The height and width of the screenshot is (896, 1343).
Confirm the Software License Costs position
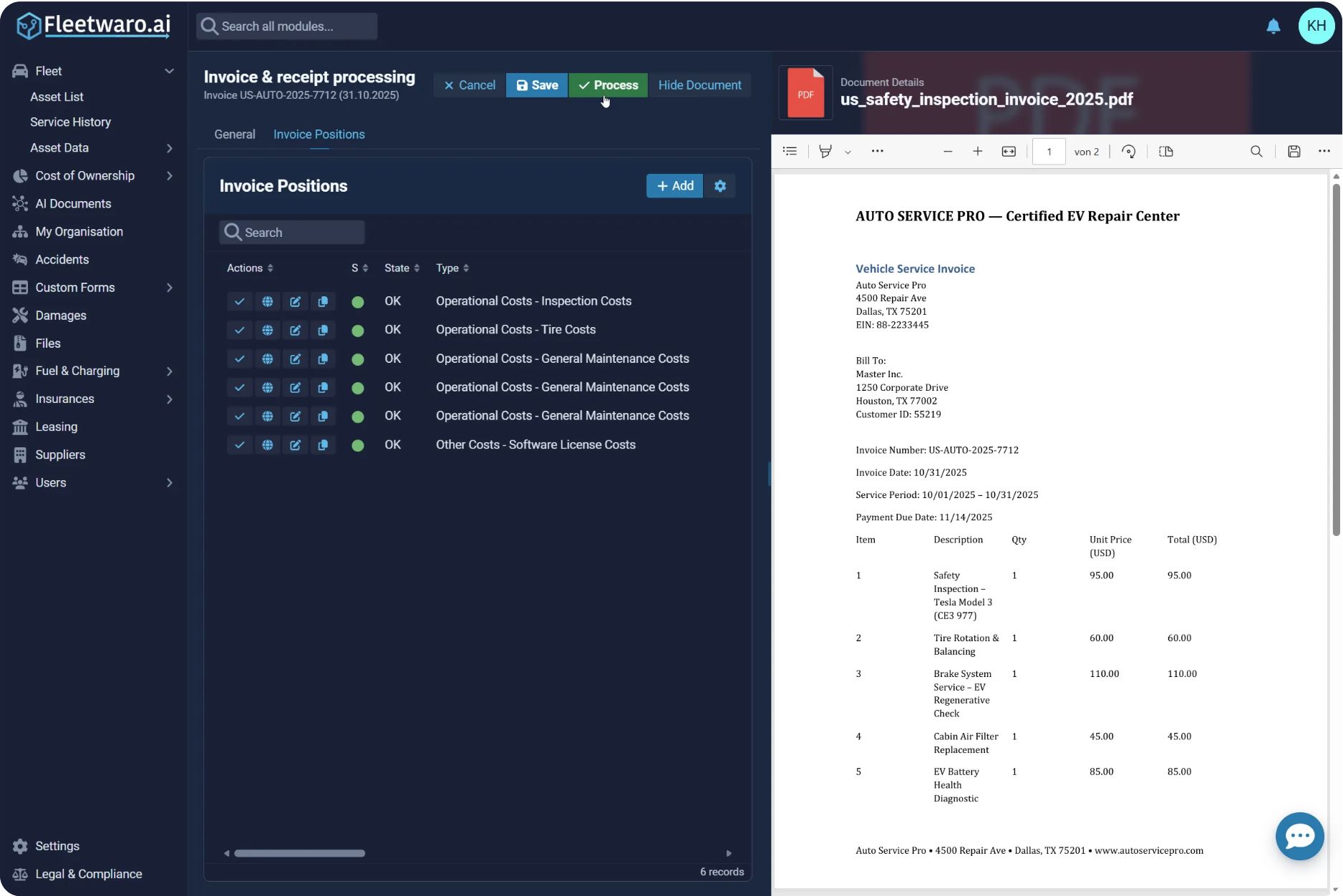(240, 445)
